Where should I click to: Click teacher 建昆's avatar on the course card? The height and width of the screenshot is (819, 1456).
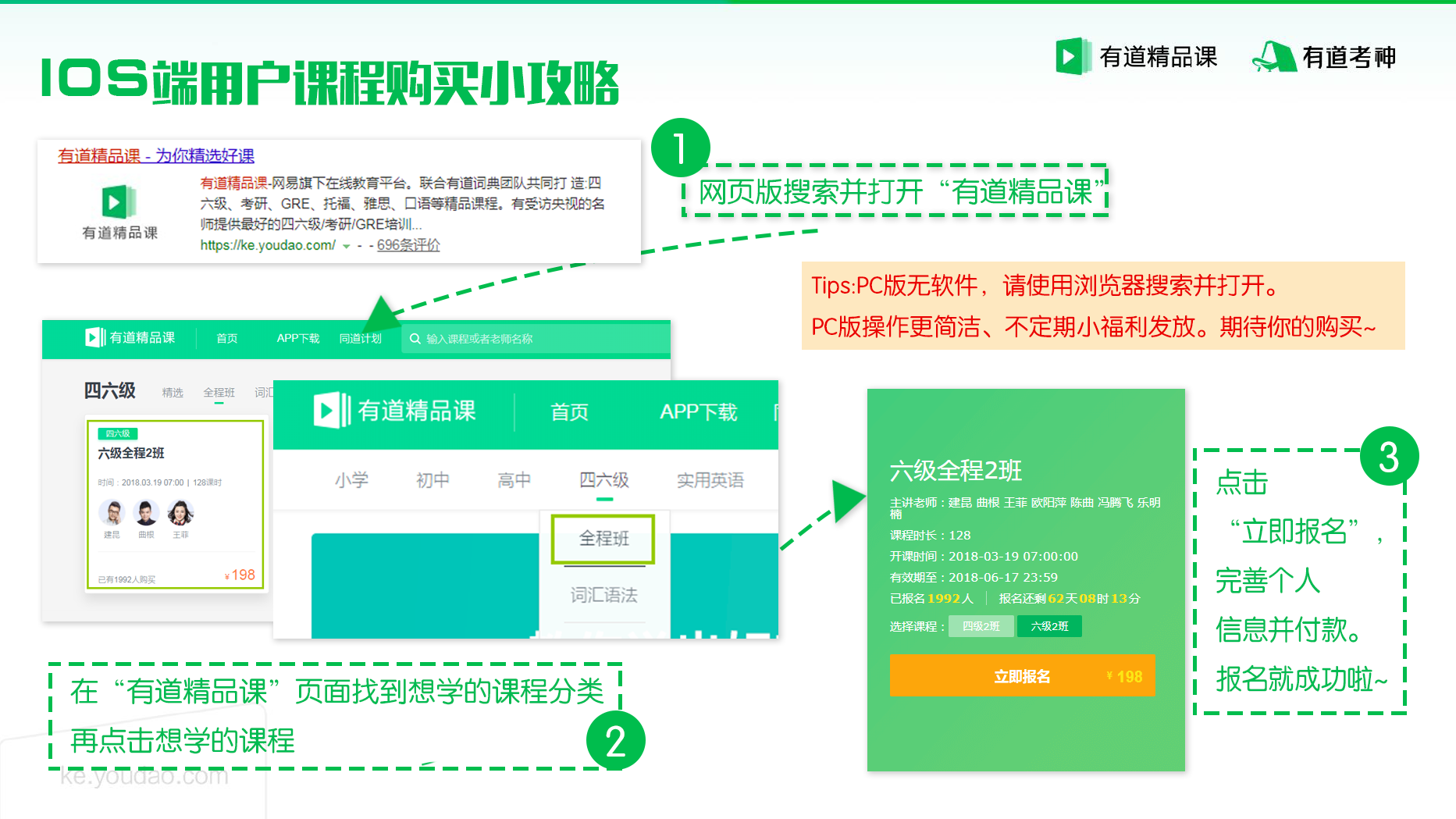[x=112, y=511]
